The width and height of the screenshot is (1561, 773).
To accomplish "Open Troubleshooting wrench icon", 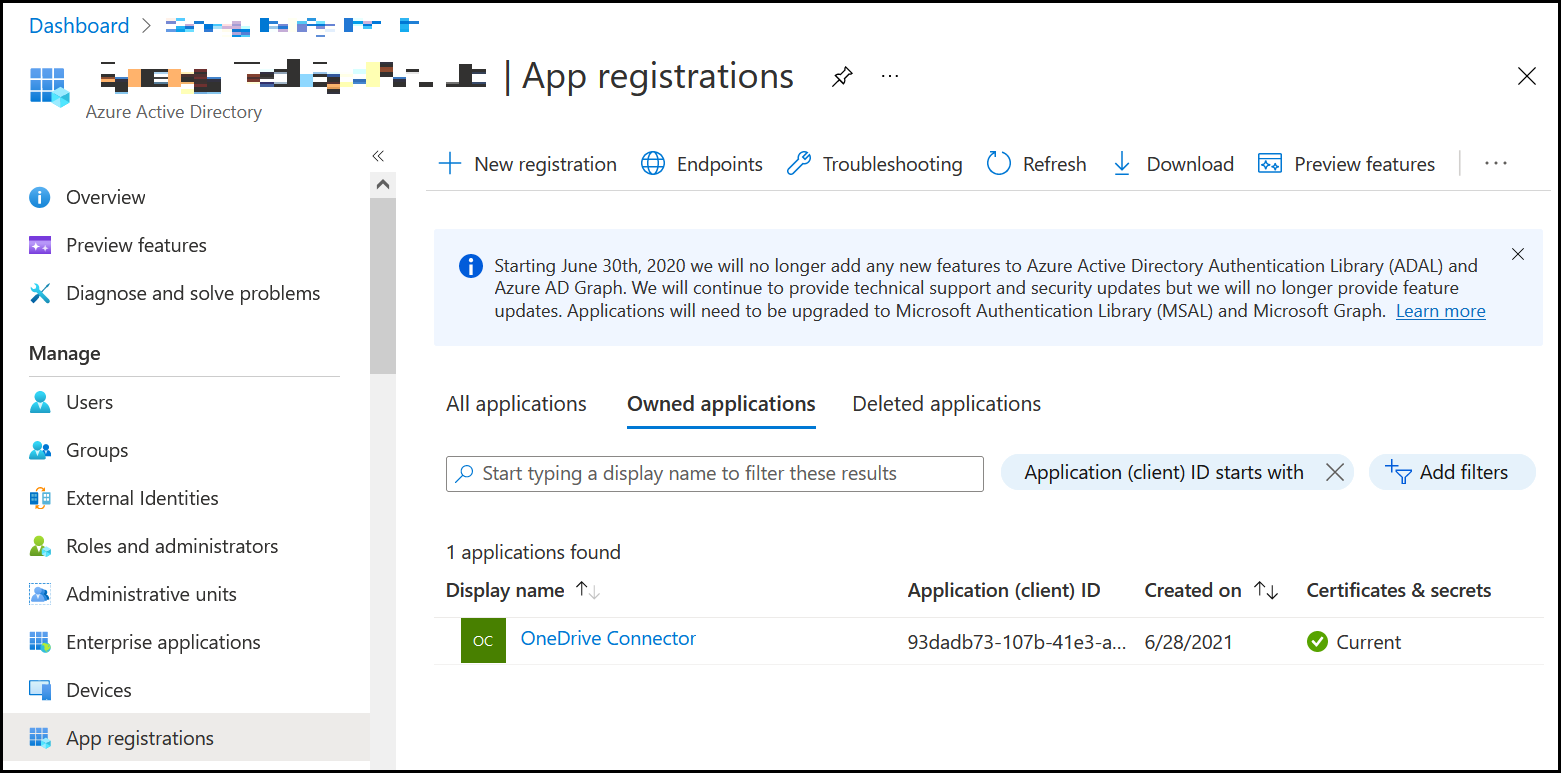I will pos(799,164).
